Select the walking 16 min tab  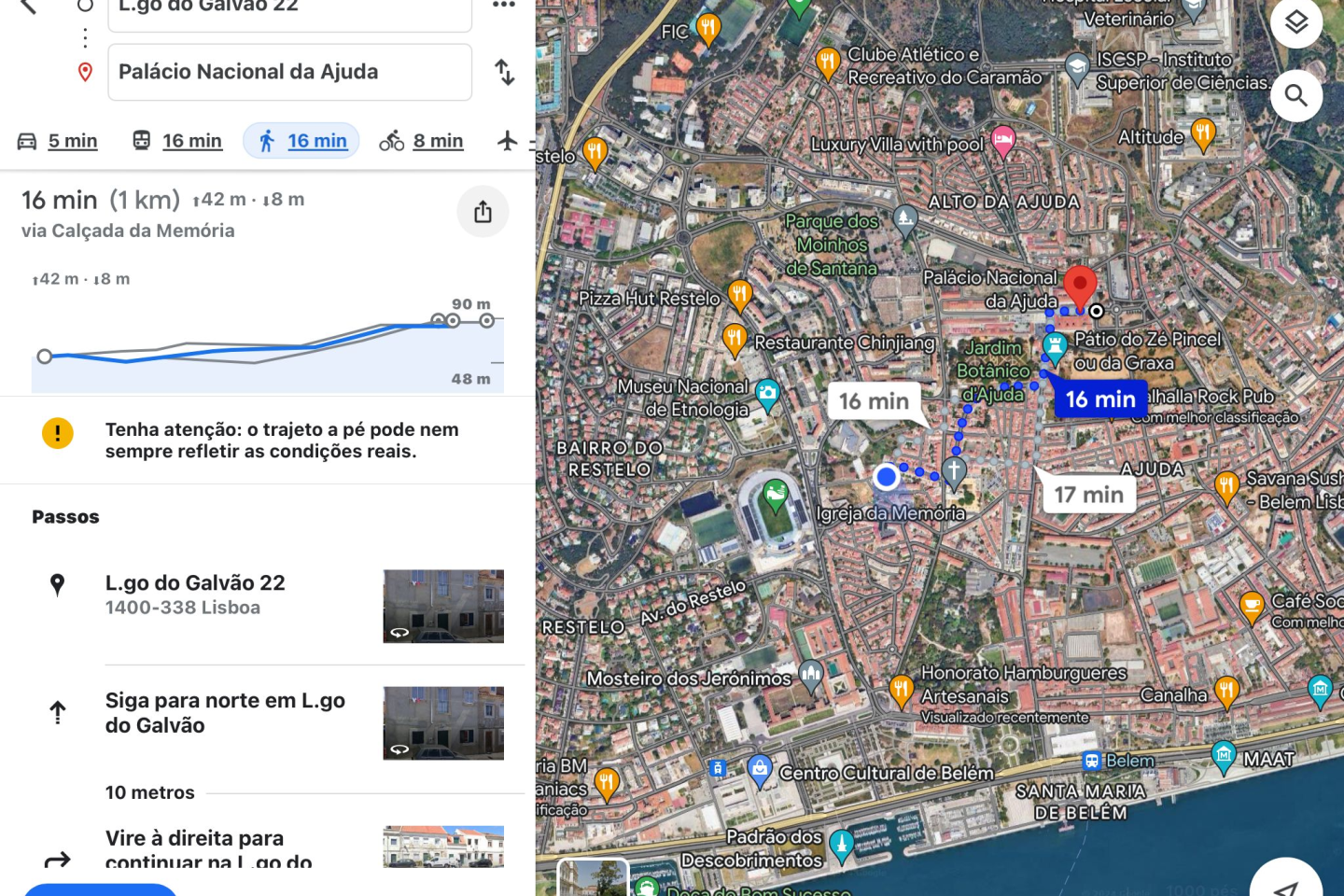(301, 141)
